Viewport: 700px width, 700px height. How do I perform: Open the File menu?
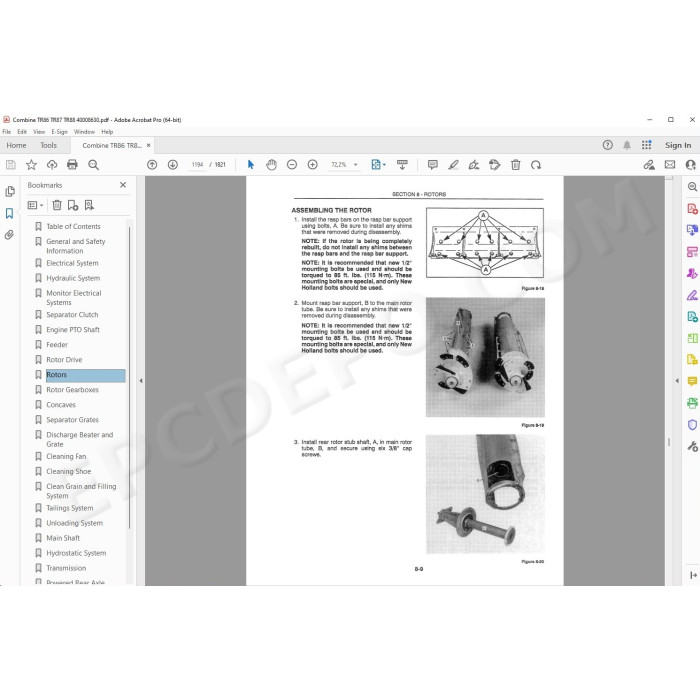click(7, 132)
